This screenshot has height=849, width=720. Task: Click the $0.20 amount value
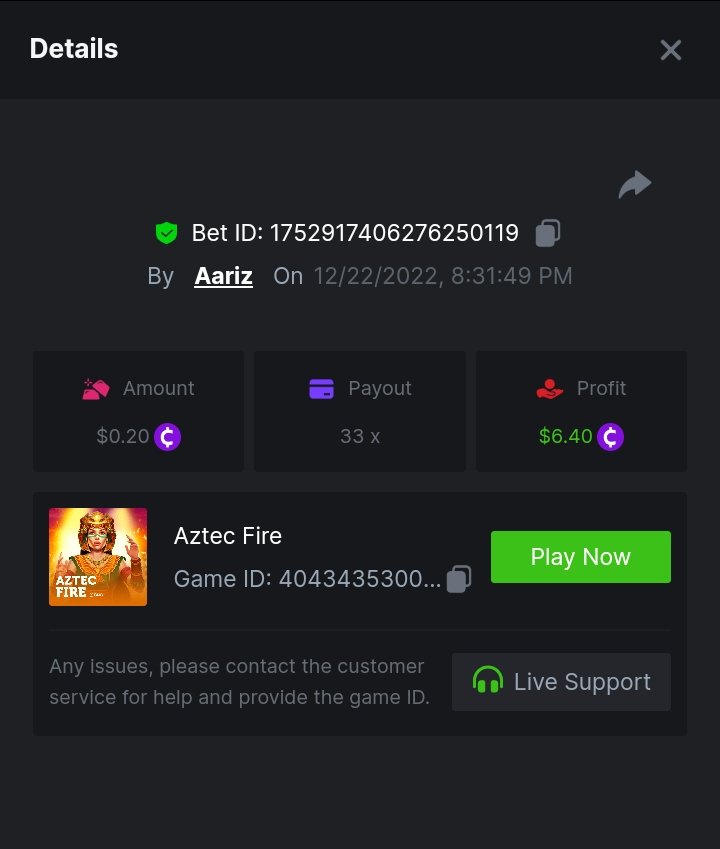(122, 437)
